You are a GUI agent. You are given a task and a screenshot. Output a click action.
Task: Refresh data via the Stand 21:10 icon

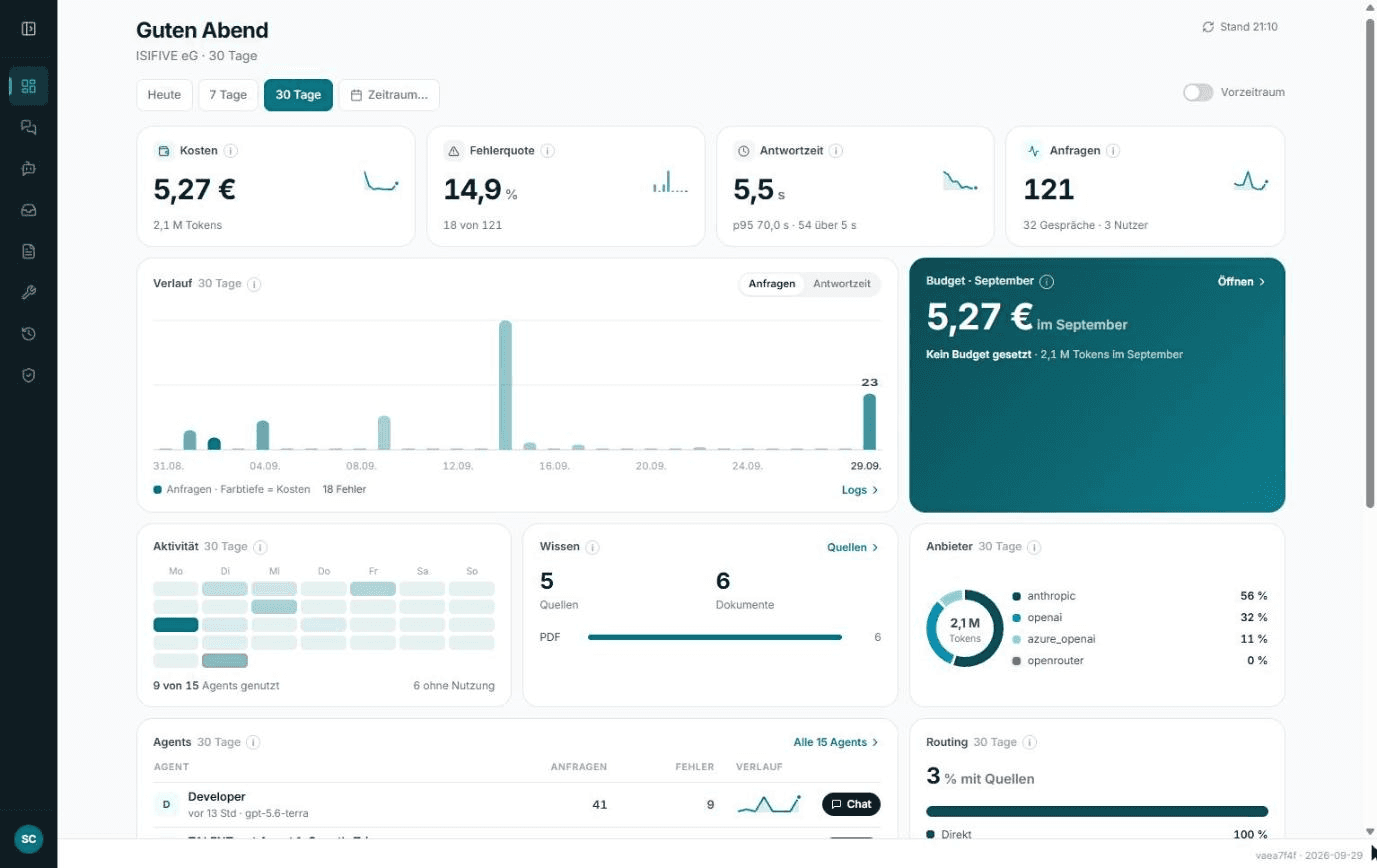(1208, 27)
